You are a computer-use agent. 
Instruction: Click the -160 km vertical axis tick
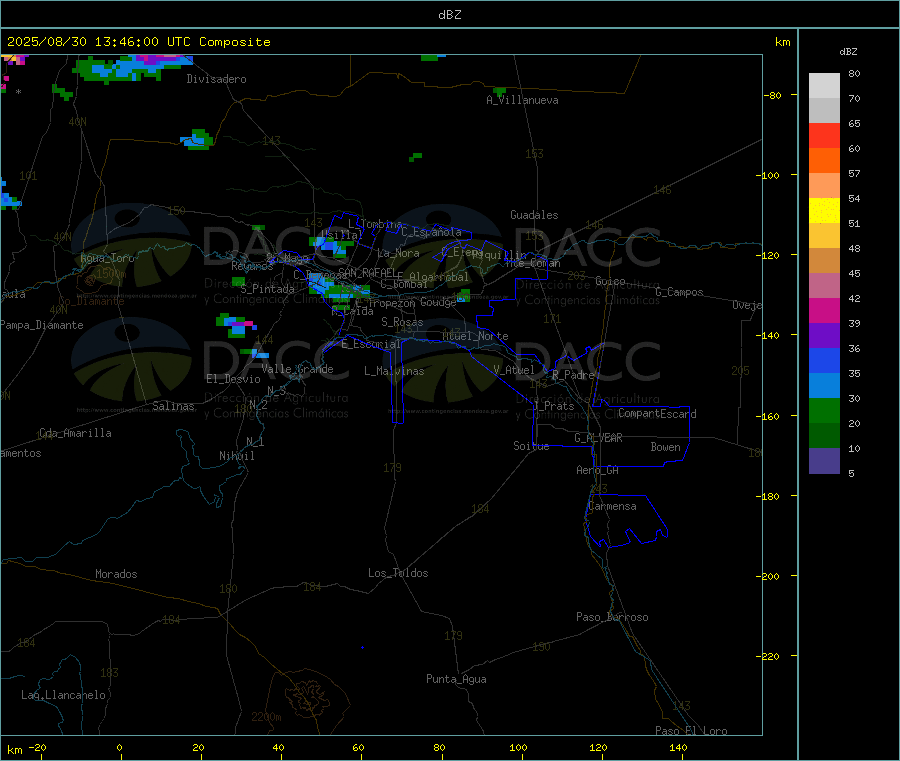(770, 416)
